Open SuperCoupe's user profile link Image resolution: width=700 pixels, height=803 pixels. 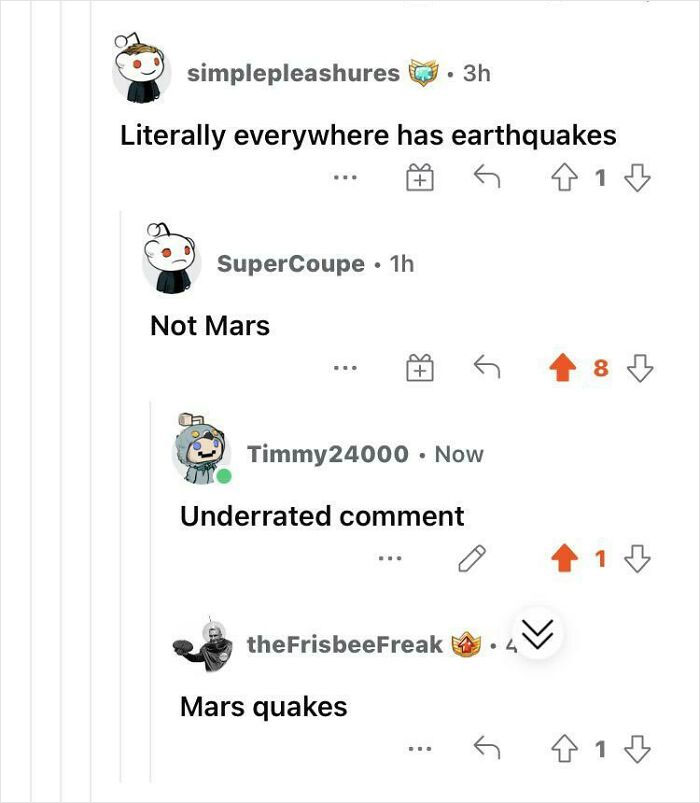tap(291, 263)
